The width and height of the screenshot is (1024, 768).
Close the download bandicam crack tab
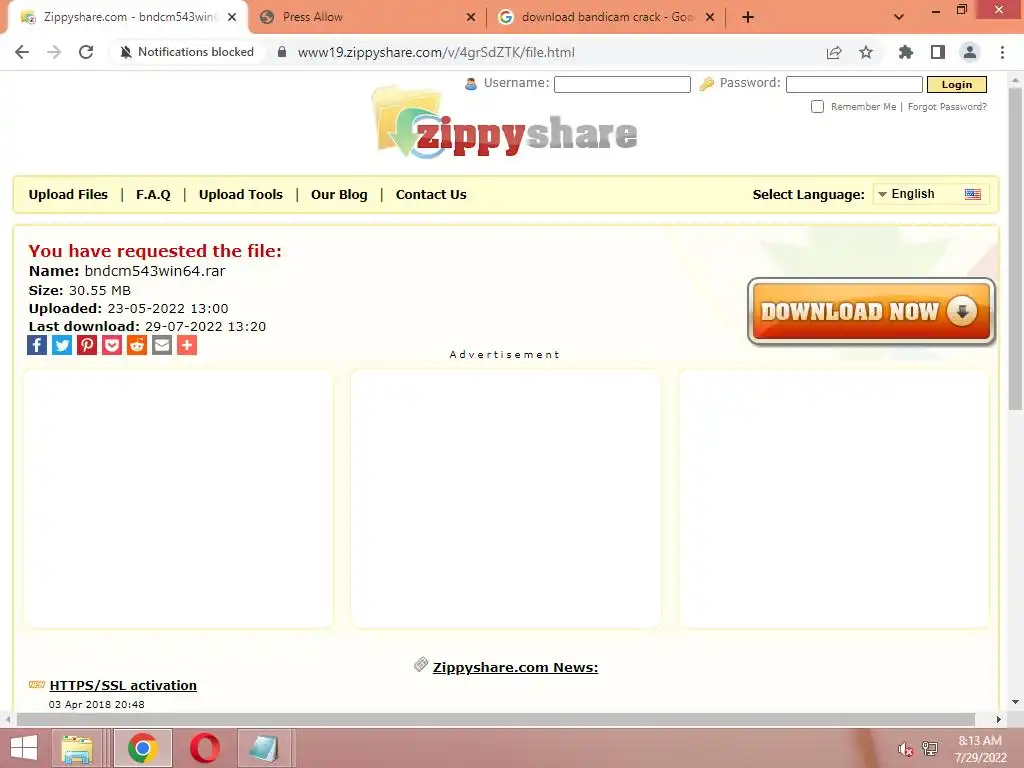[711, 17]
